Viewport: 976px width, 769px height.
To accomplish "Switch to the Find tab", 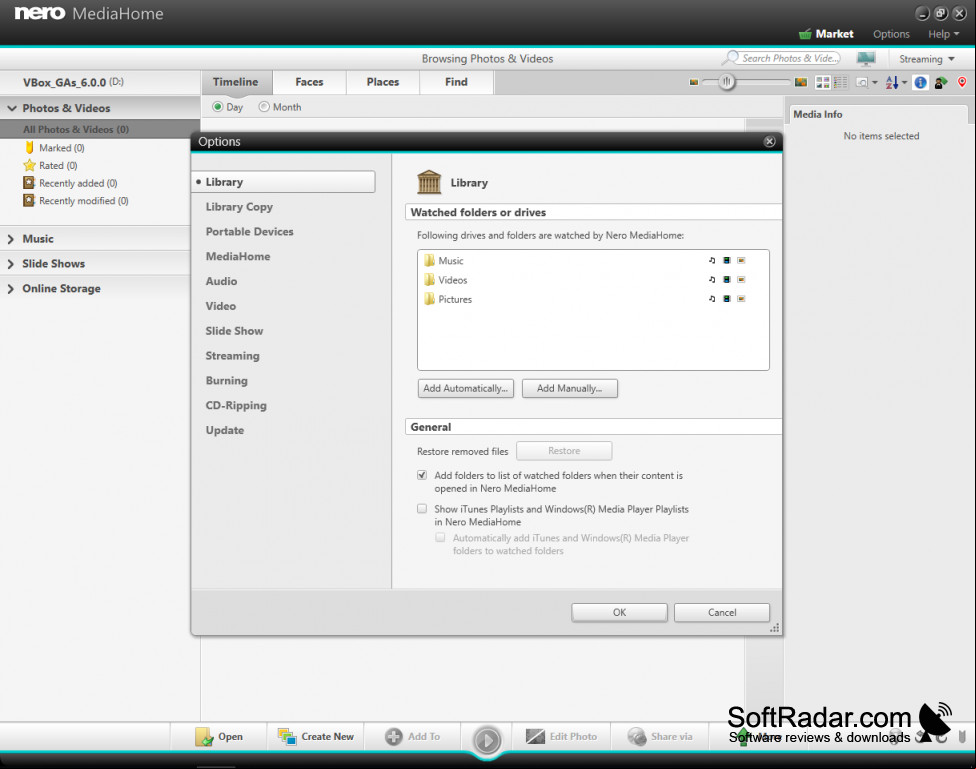I will [x=456, y=82].
